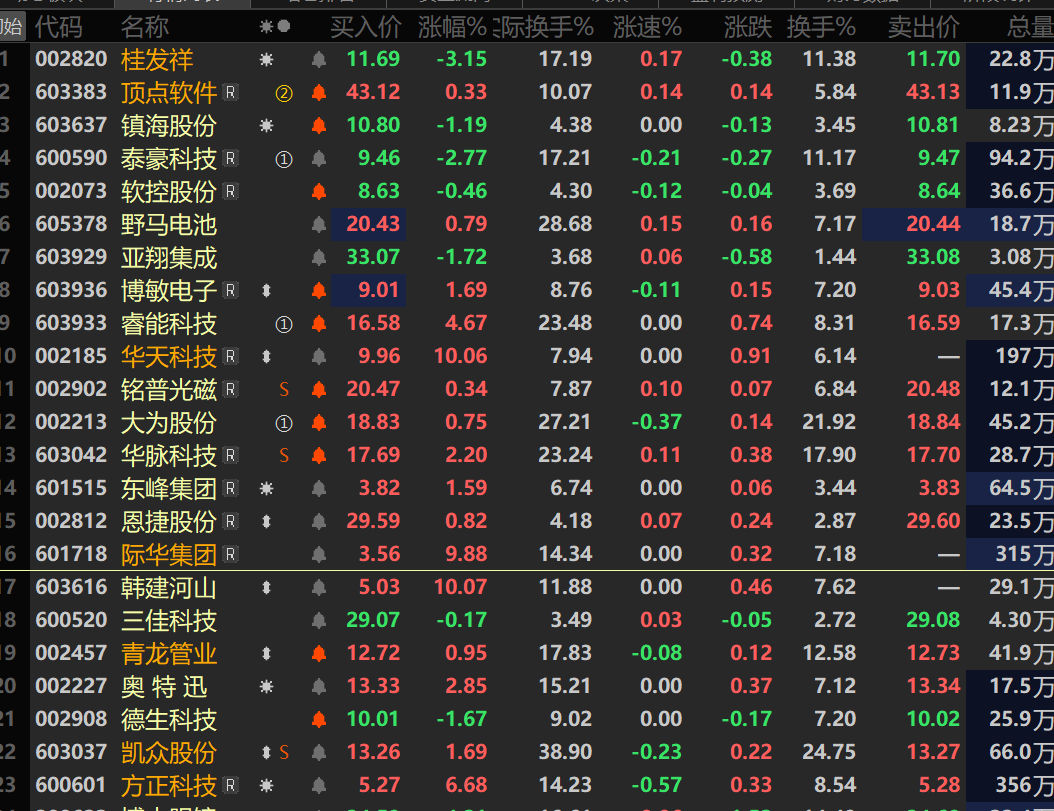Select stock 凯众股份
The image size is (1054, 811).
coord(169,752)
